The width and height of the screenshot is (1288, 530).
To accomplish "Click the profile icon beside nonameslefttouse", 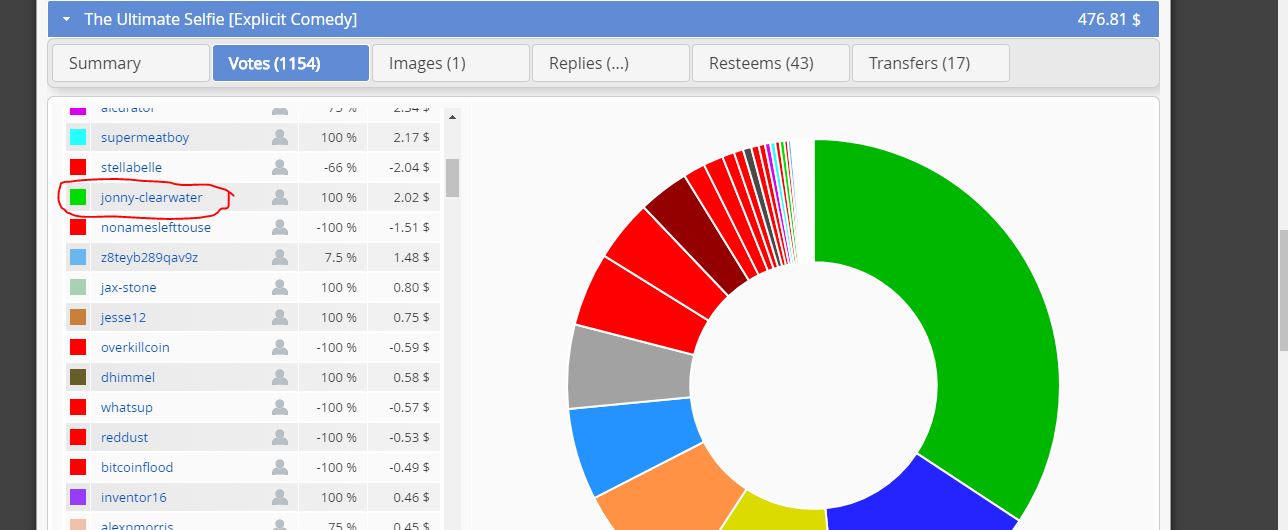I will tap(280, 227).
